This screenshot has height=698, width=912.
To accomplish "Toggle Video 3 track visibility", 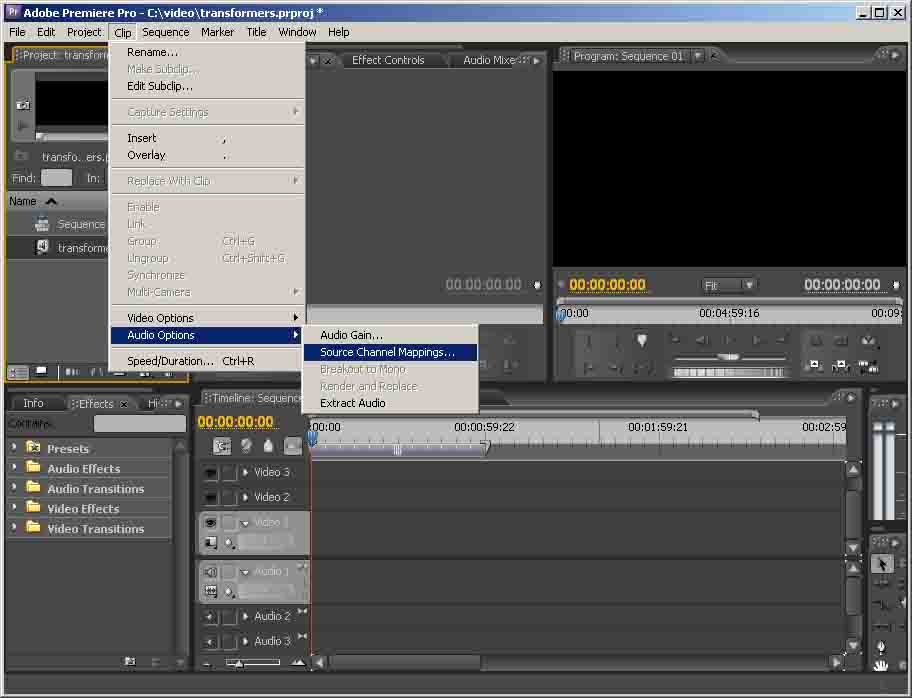I will [x=211, y=472].
